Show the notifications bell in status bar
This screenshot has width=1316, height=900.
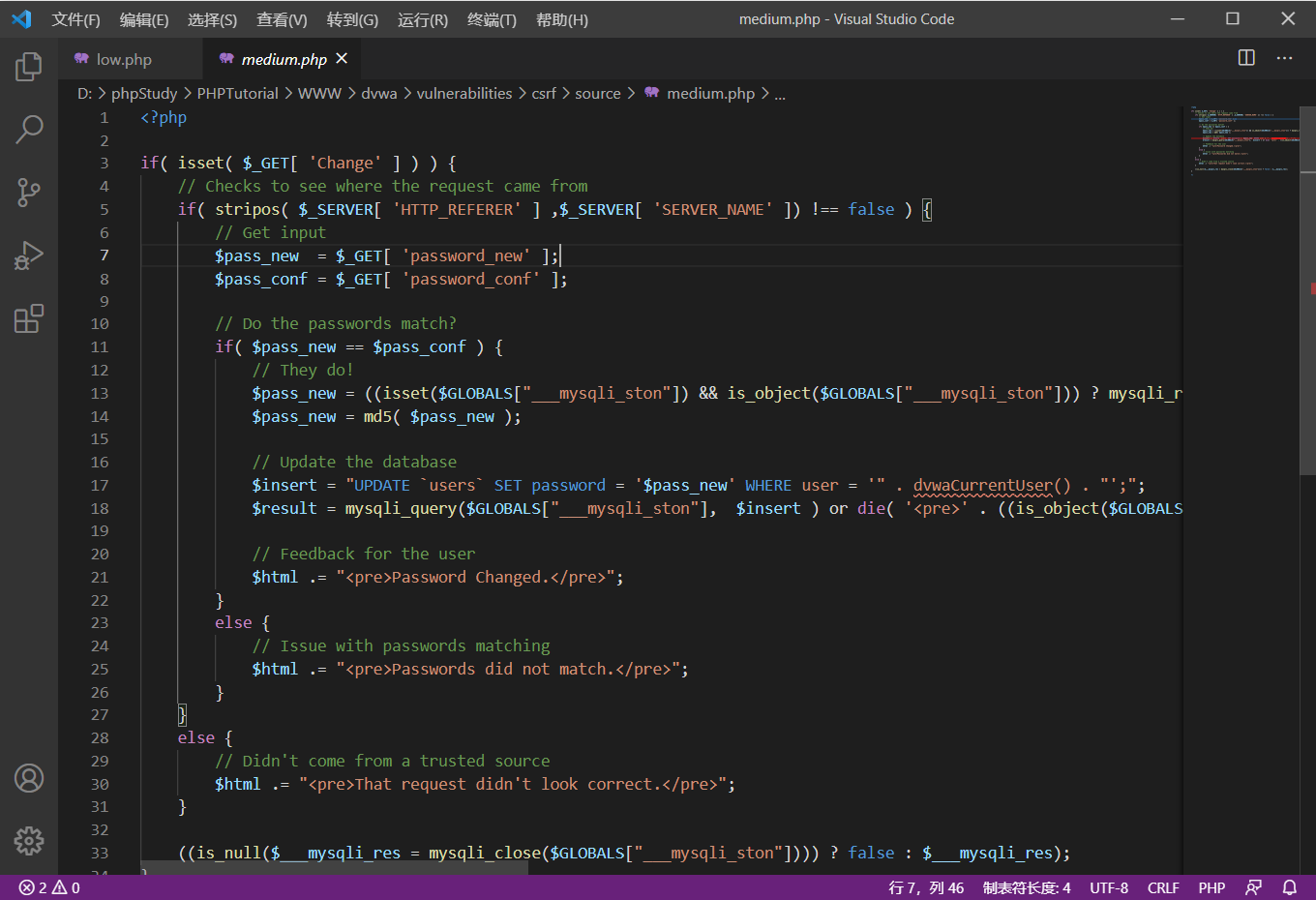tap(1290, 887)
